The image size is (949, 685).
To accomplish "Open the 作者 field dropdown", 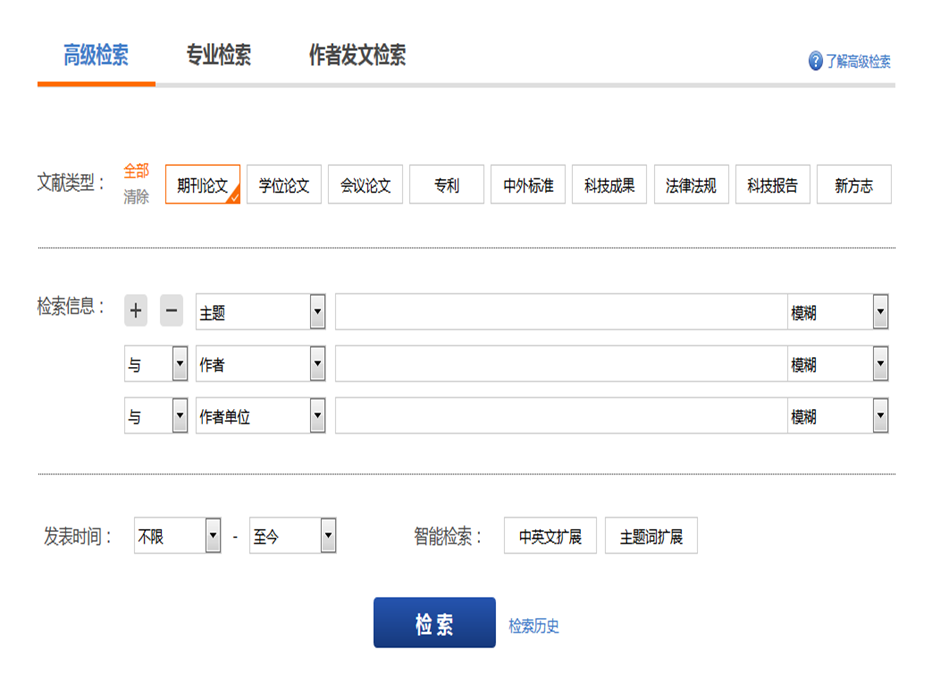I will pos(260,364).
